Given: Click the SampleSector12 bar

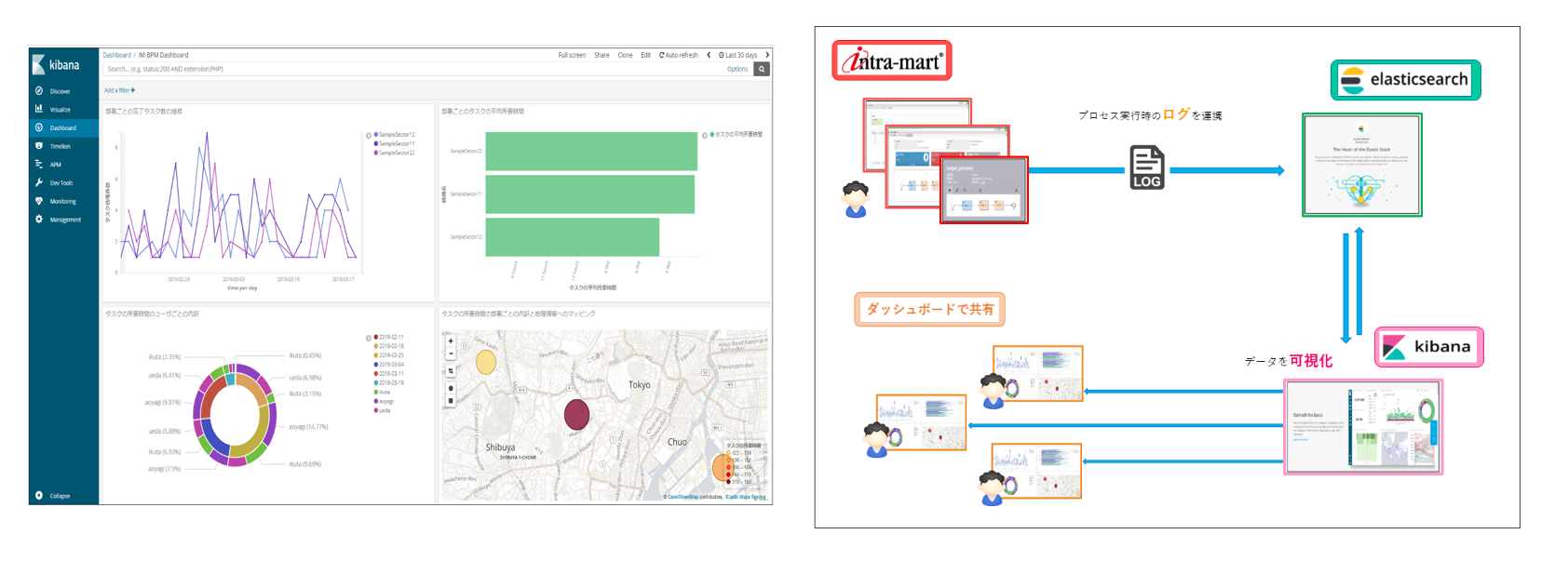Looking at the screenshot, I should tap(573, 237).
